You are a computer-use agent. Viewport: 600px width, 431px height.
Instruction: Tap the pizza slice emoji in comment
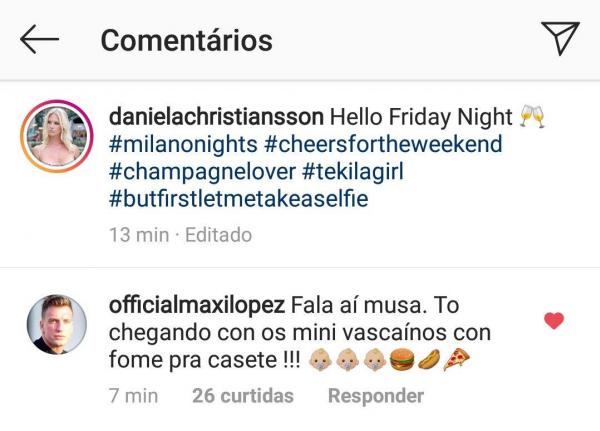click(457, 360)
